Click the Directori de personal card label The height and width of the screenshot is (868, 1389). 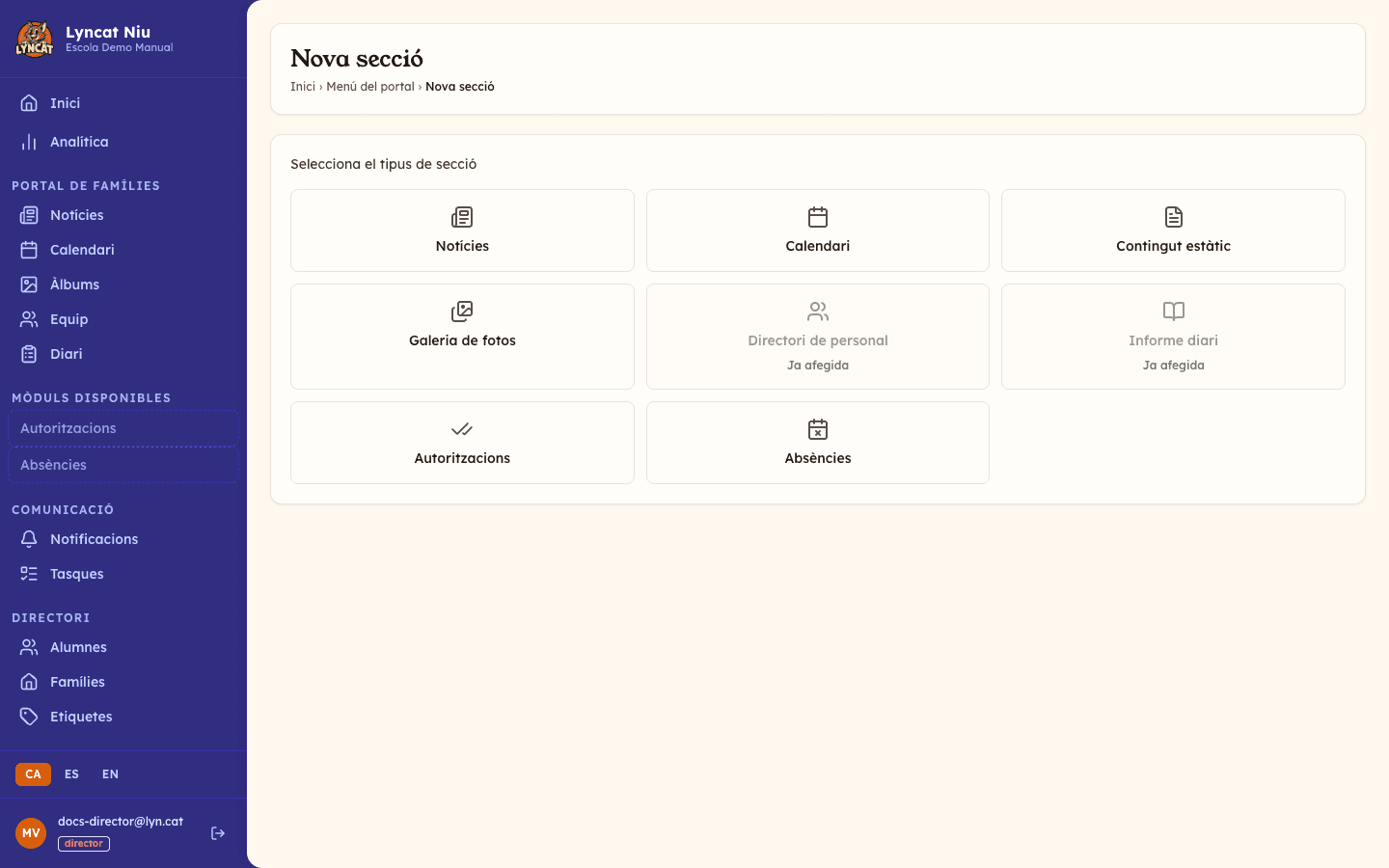(818, 340)
